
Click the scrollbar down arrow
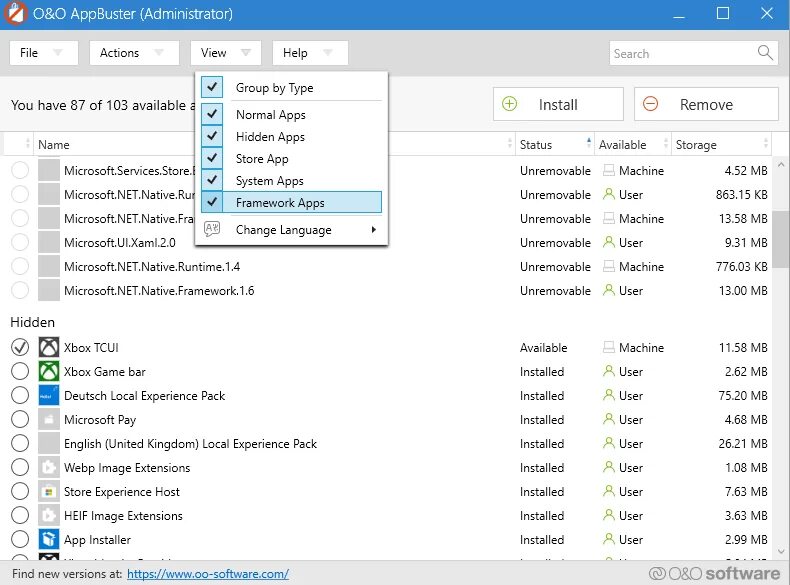pos(781,552)
